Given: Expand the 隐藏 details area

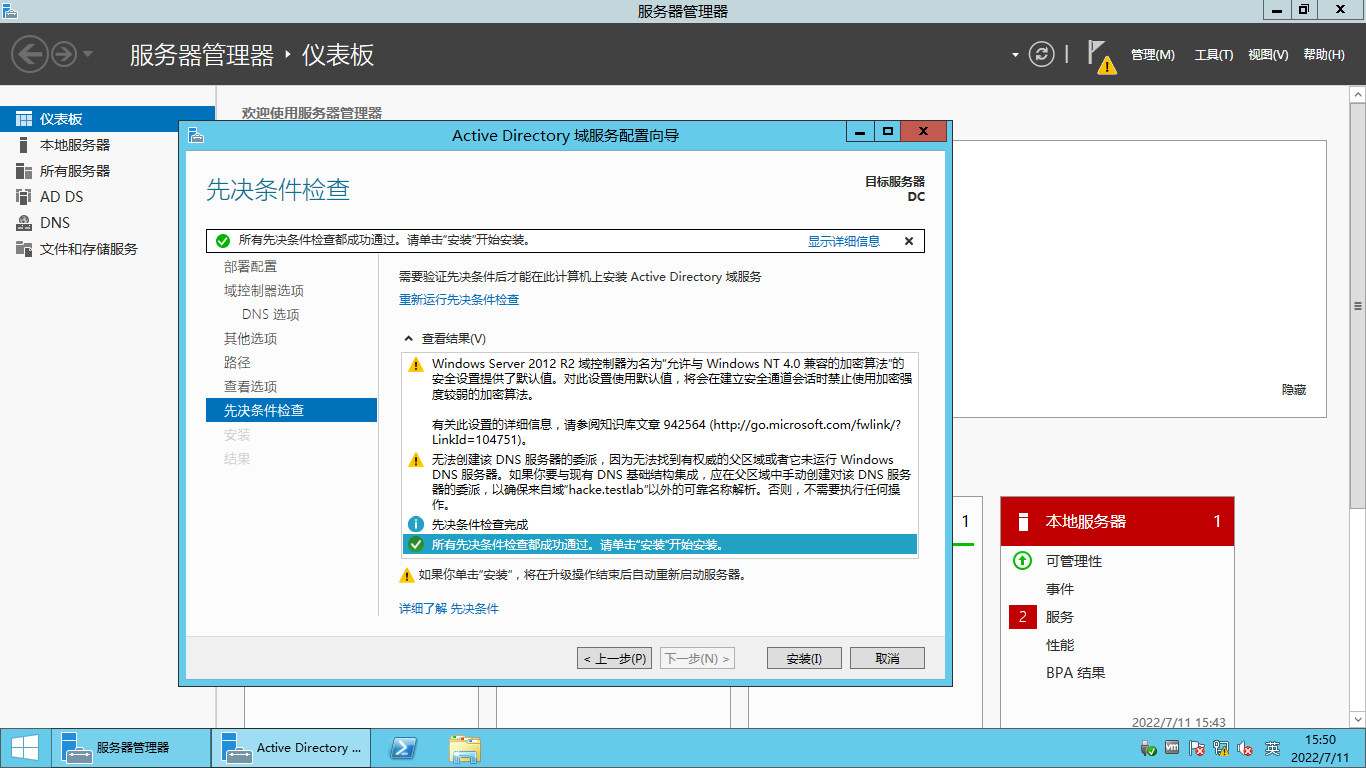Looking at the screenshot, I should 1297,389.
